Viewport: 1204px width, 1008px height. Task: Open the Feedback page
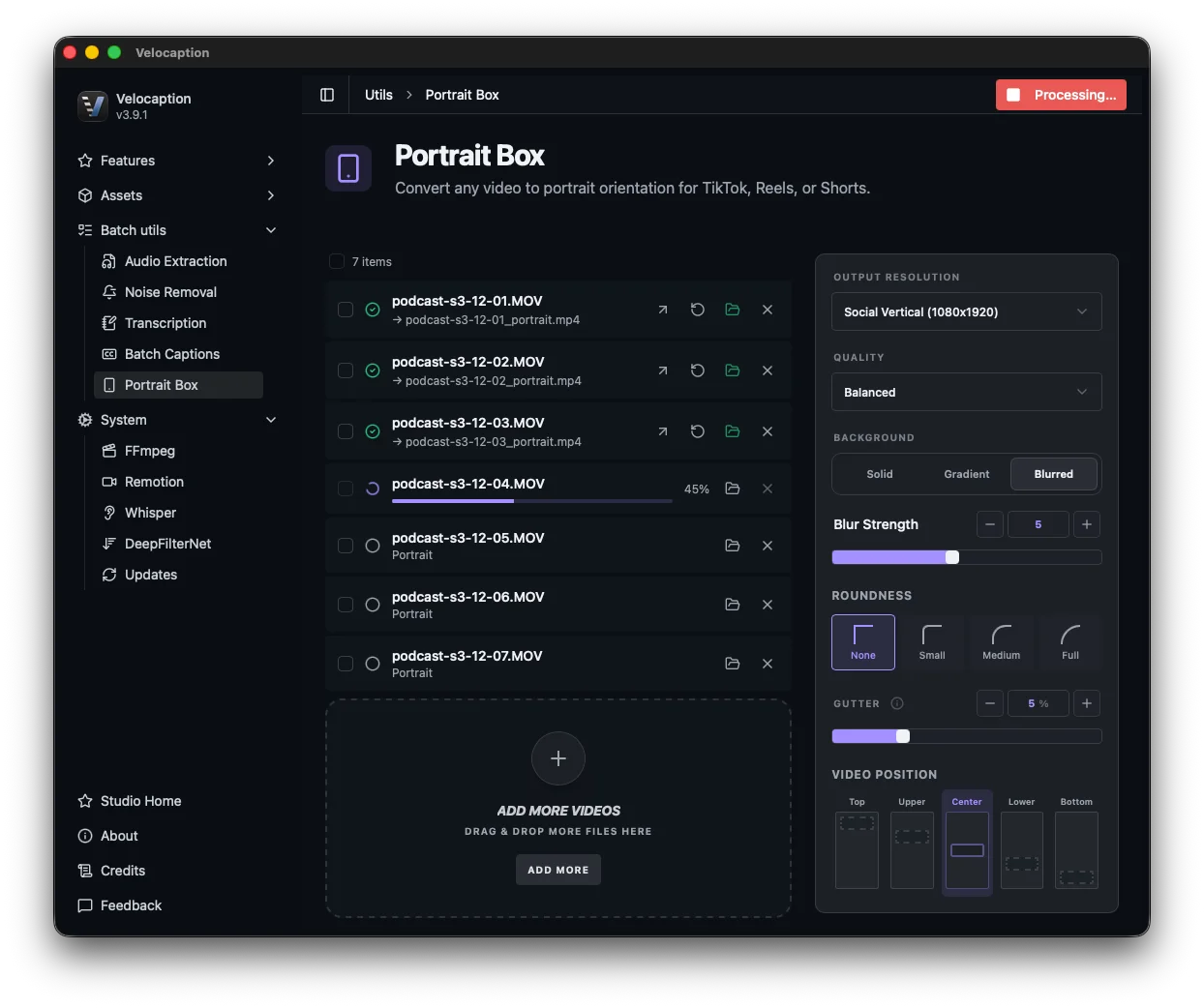tap(177, 905)
